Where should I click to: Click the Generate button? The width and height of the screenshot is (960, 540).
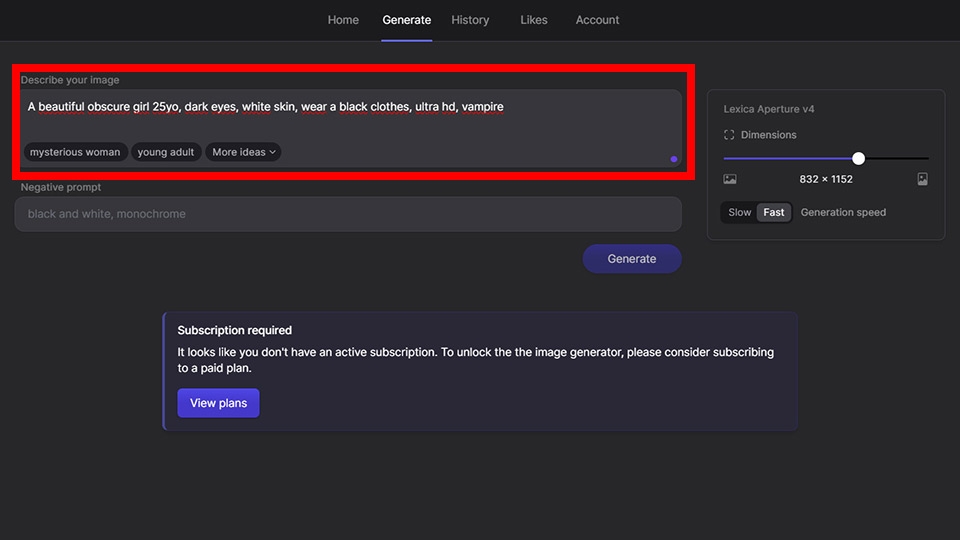pyautogui.click(x=632, y=259)
